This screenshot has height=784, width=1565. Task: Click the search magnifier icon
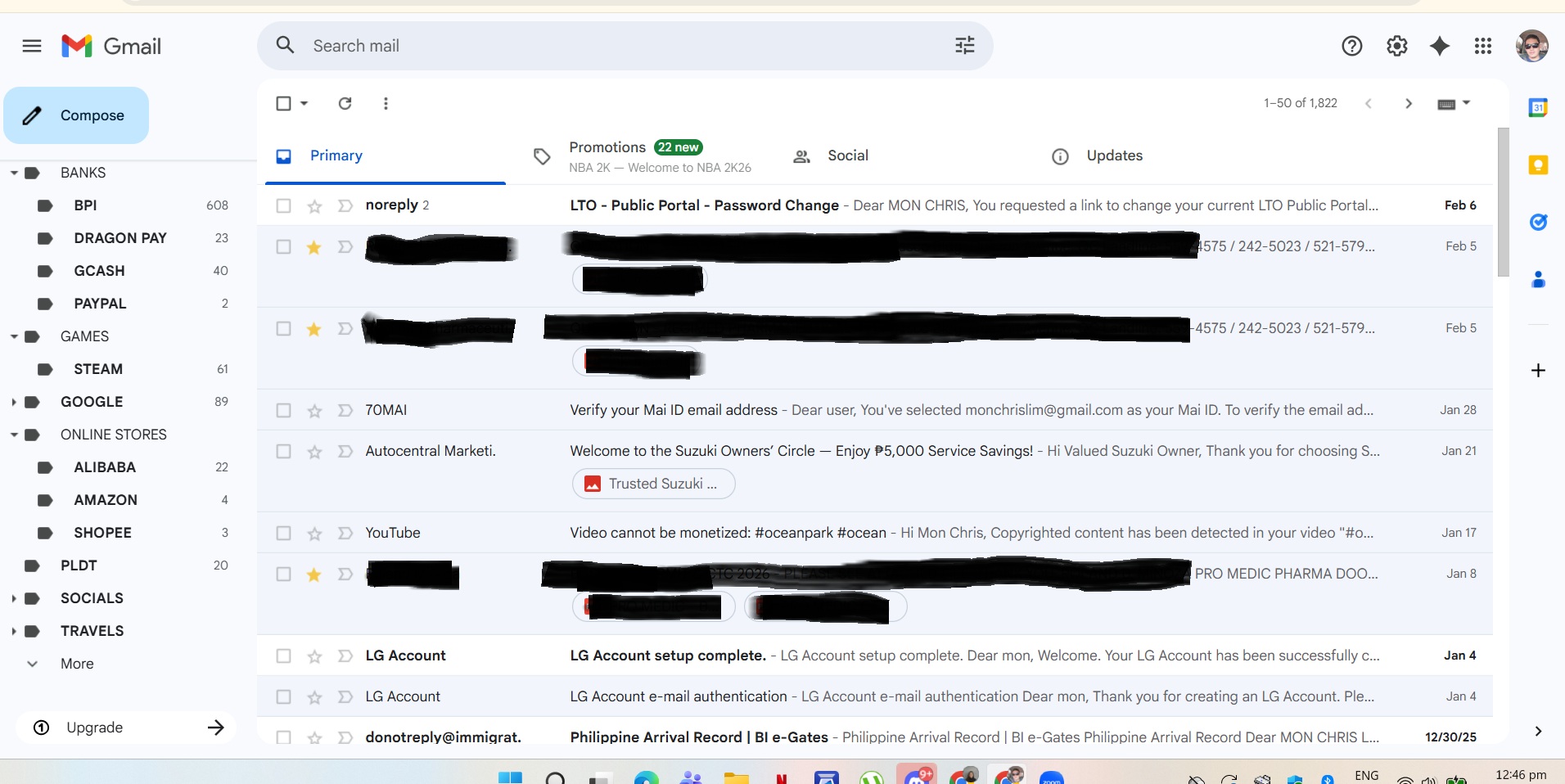coord(285,45)
